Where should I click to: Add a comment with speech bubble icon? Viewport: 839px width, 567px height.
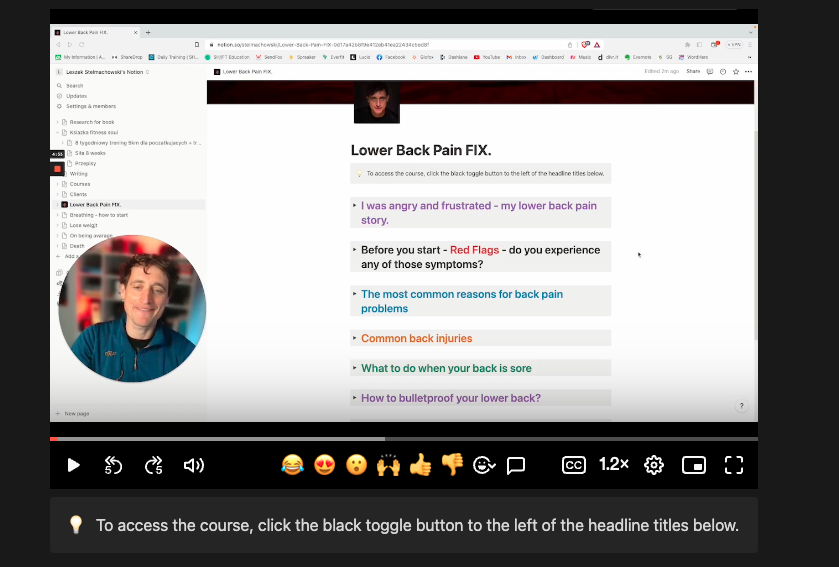[516, 465]
